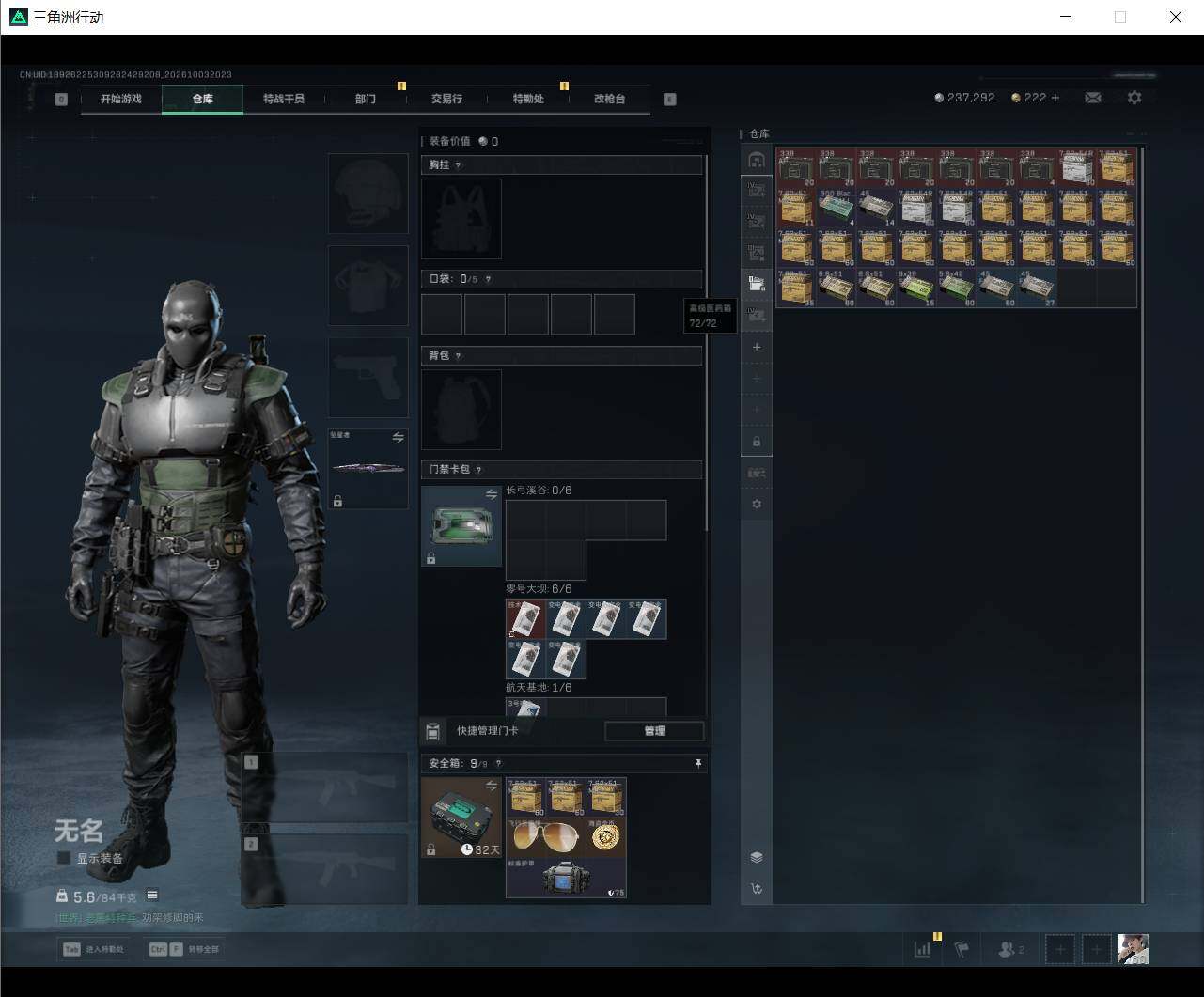Open warehouse sidebar settings gear
Image resolution: width=1204 pixels, height=997 pixels.
[x=757, y=504]
